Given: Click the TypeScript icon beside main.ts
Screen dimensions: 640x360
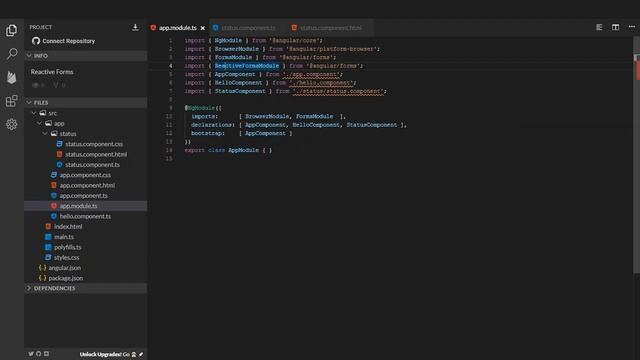Looking at the screenshot, I should [x=48, y=237].
